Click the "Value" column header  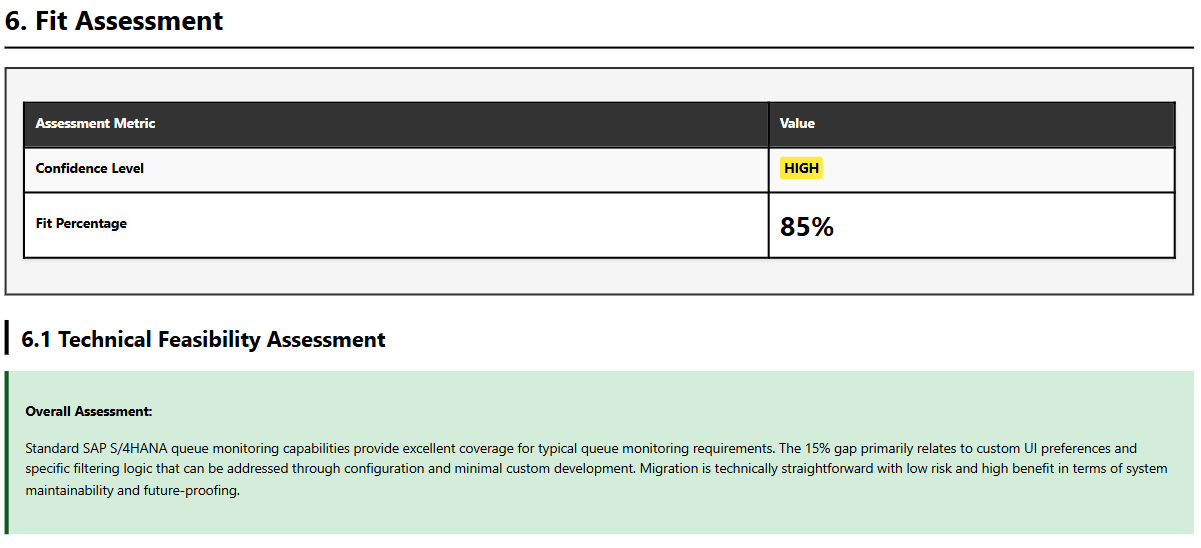797,124
